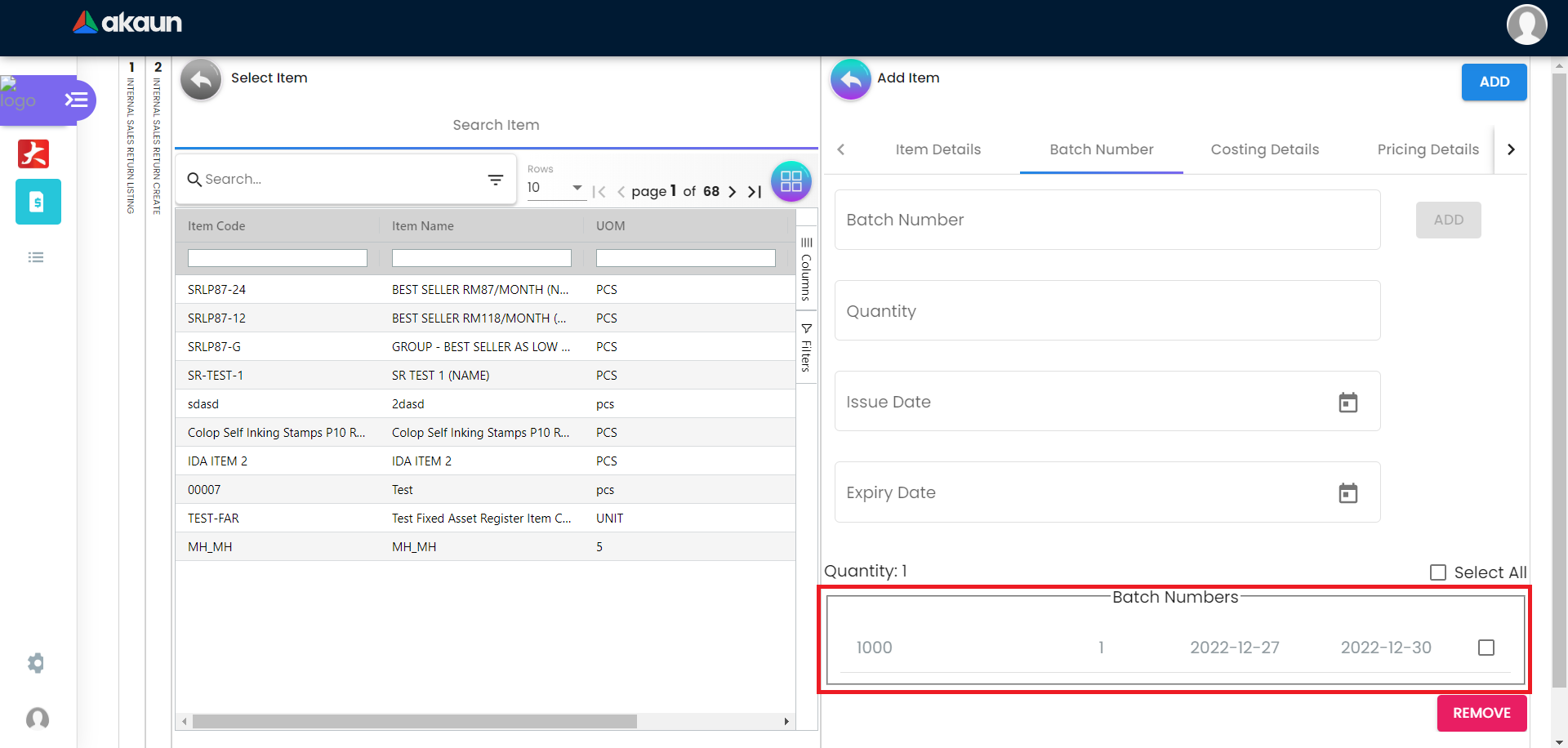
Task: Open the grid view toggle icon
Action: point(791,181)
